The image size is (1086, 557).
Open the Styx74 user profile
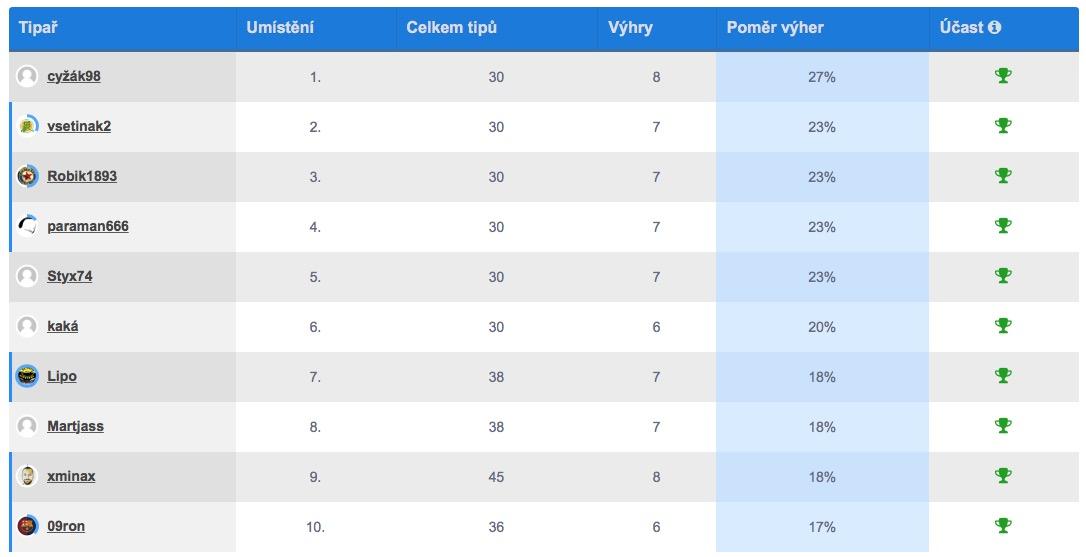[69, 276]
